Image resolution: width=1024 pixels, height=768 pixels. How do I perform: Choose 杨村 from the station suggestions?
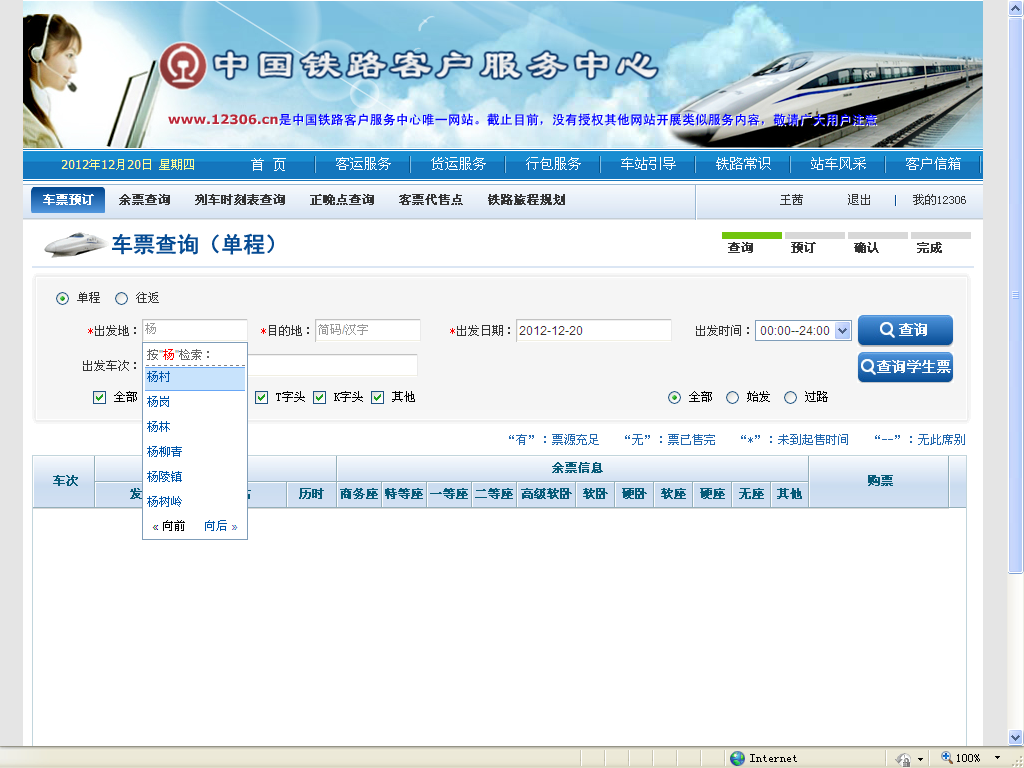(x=195, y=378)
